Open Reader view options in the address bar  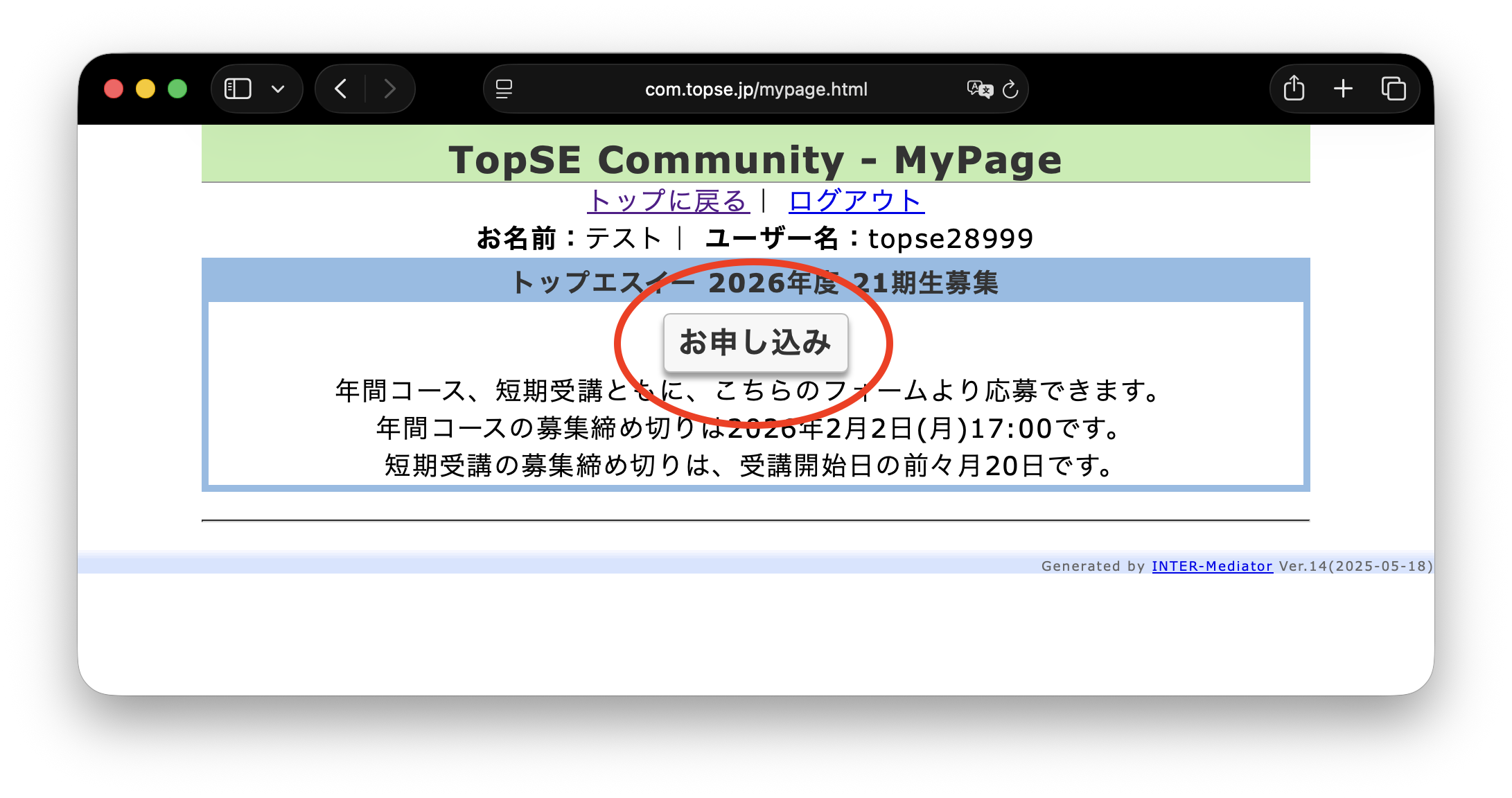point(504,89)
